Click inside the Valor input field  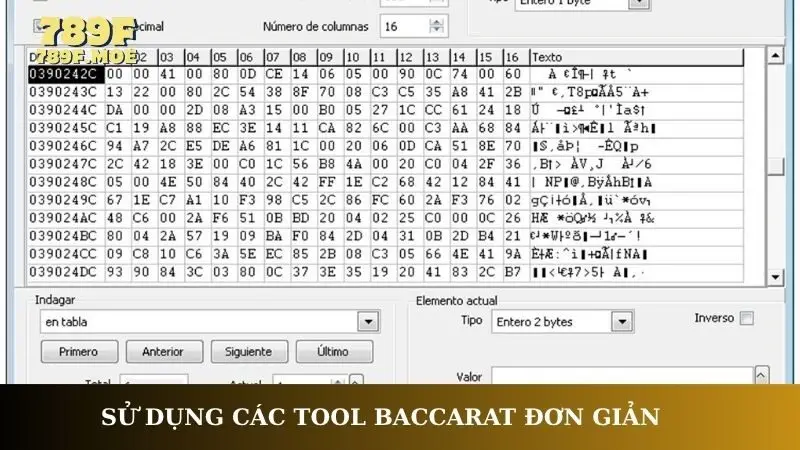[620, 376]
